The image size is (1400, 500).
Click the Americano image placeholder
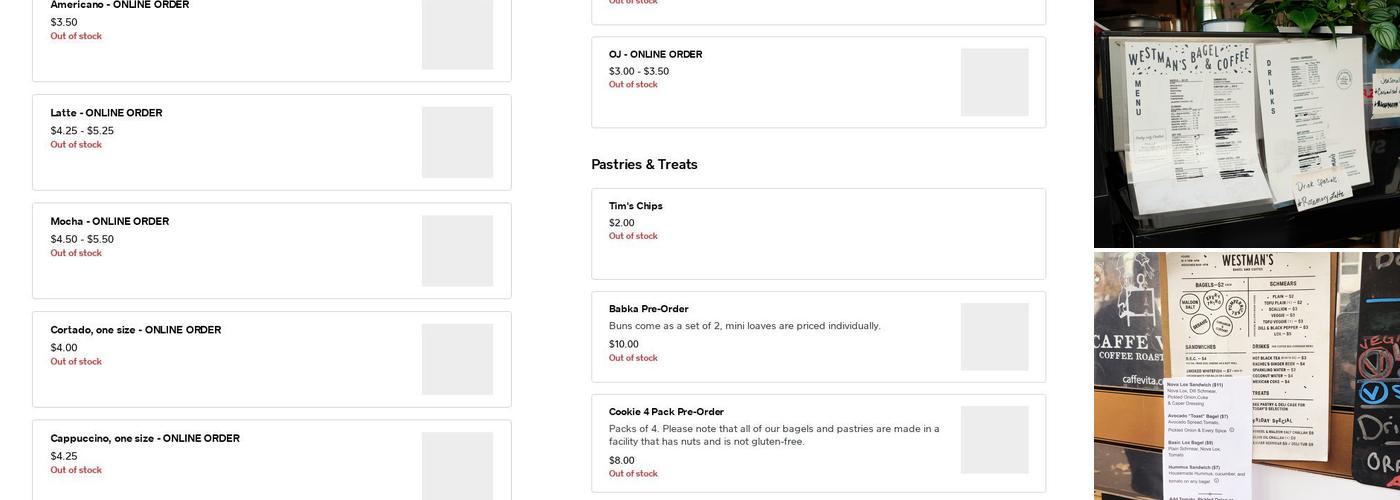click(457, 35)
